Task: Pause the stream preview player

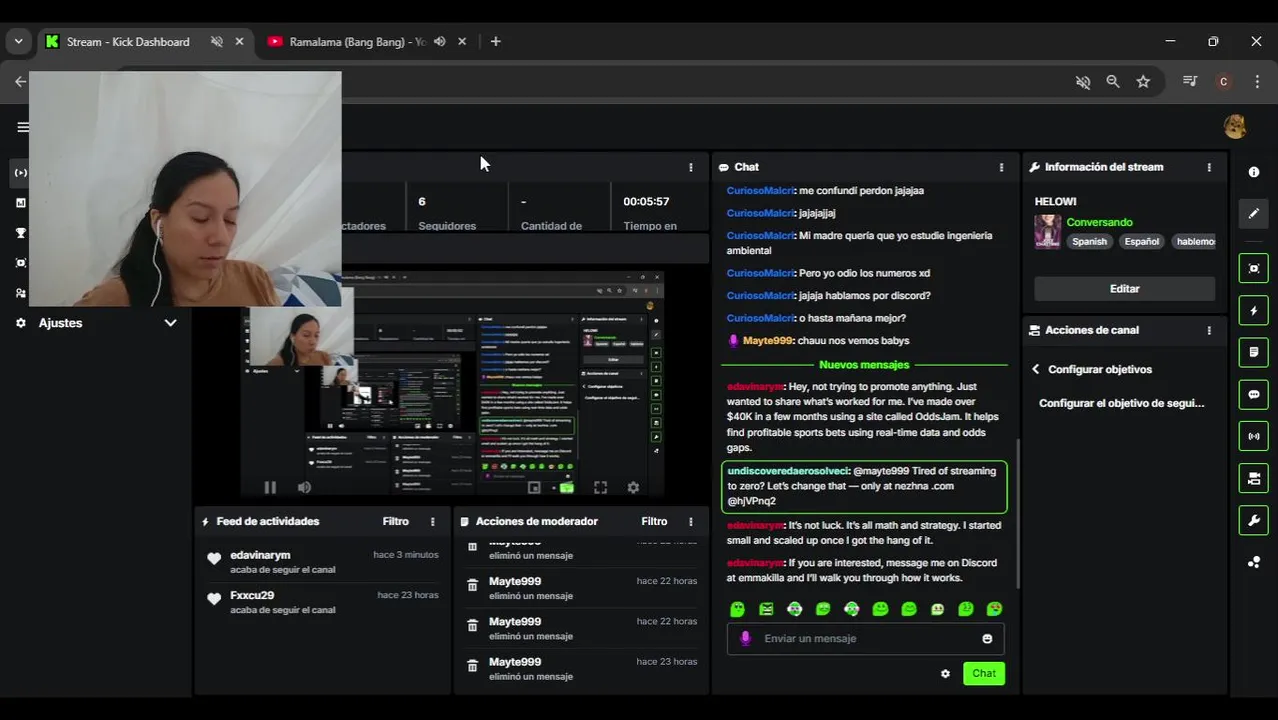Action: click(x=270, y=487)
